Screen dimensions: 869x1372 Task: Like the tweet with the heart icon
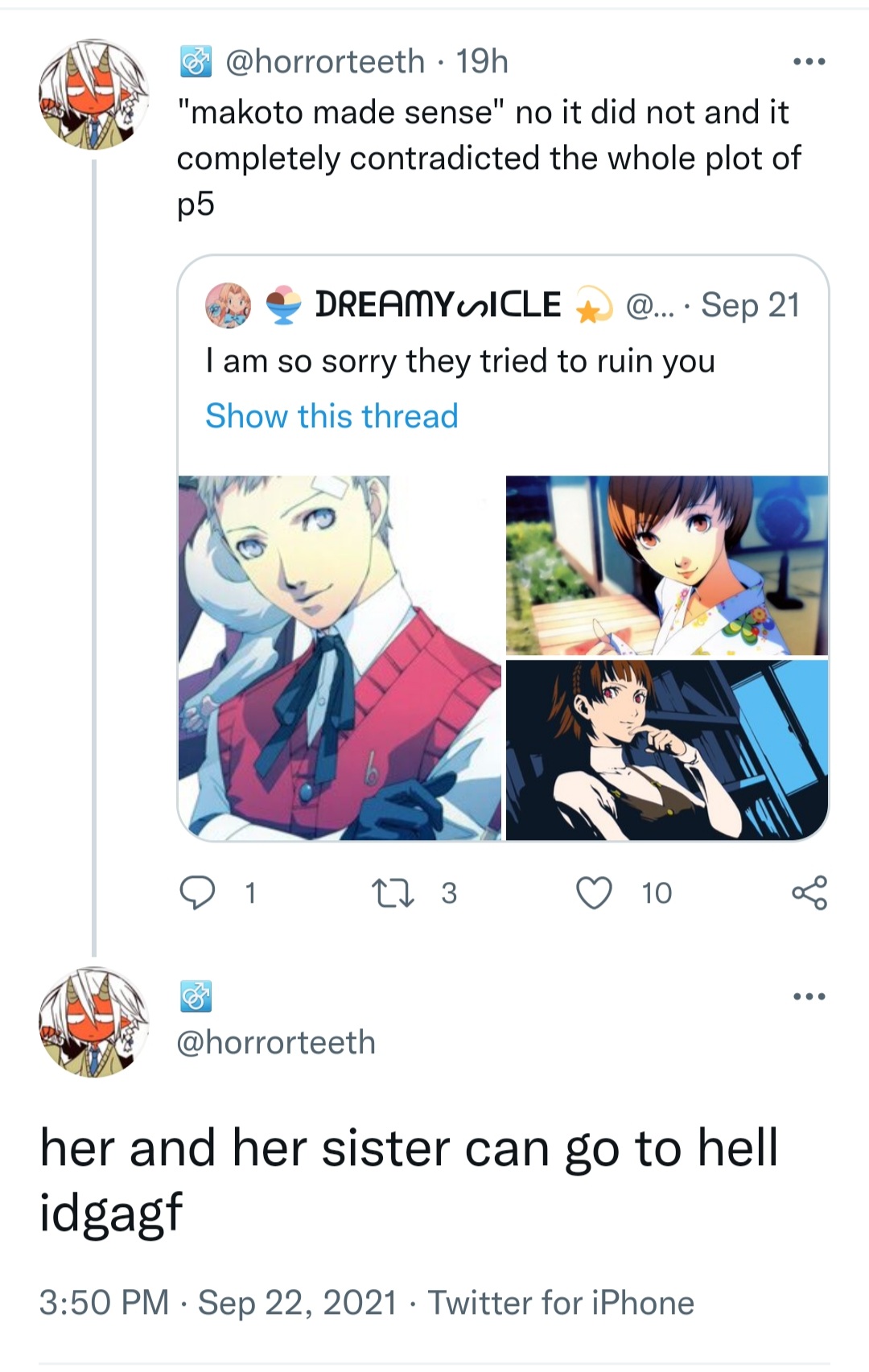point(595,892)
